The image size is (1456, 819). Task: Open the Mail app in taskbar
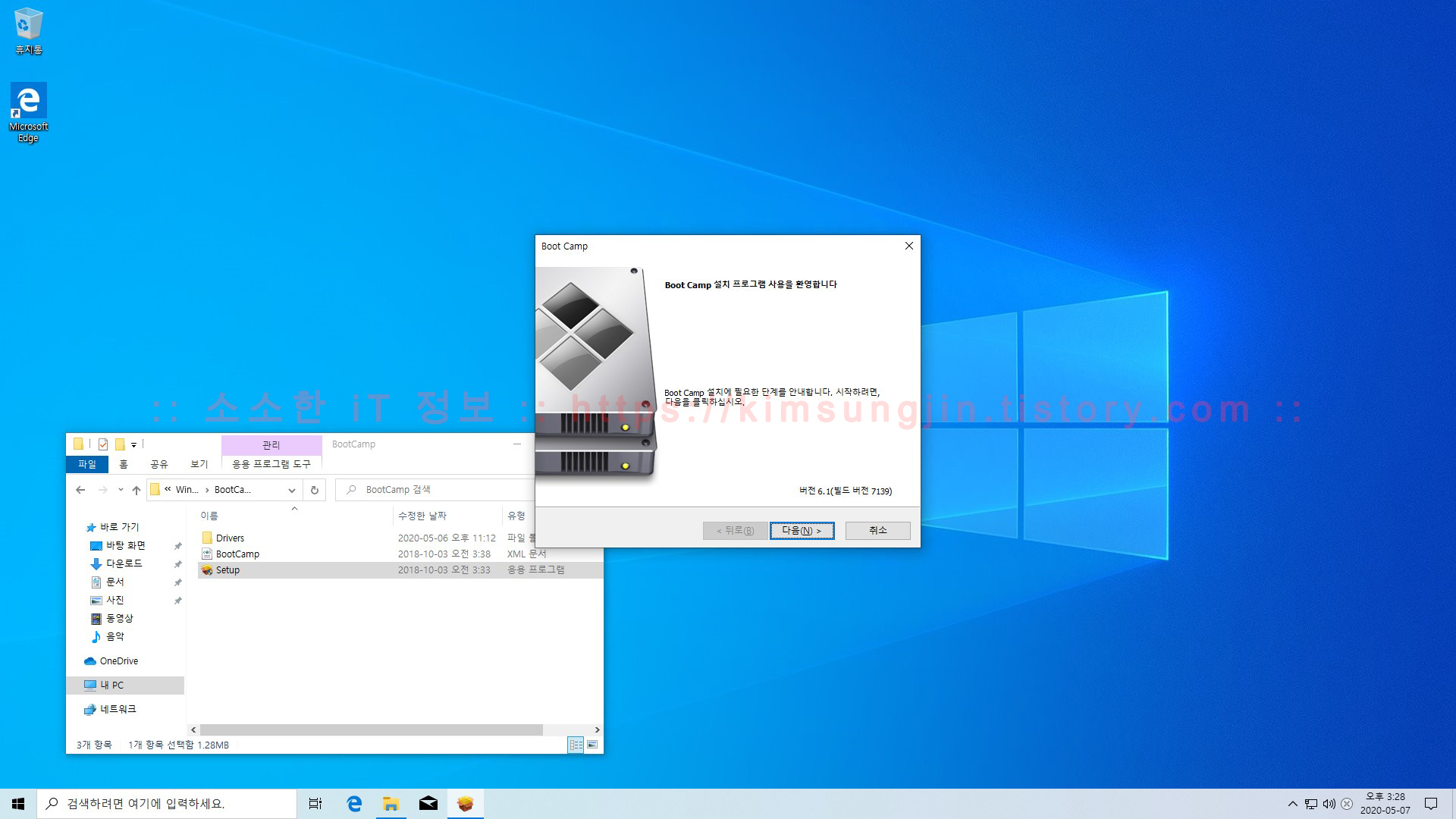click(x=428, y=804)
